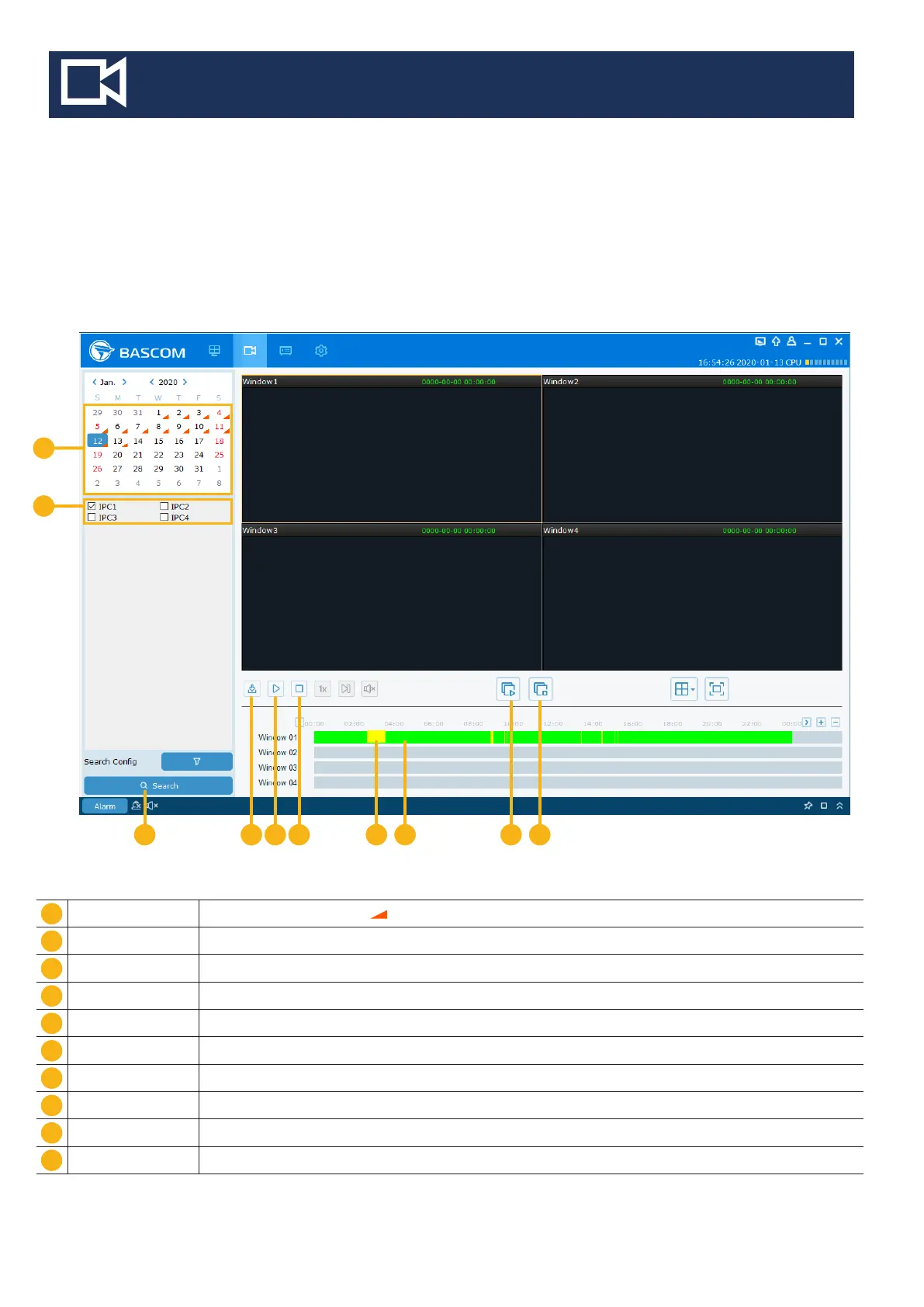Open the live view monitor tab
Image resolution: width=924 pixels, height=1307 pixels.
pos(215,351)
